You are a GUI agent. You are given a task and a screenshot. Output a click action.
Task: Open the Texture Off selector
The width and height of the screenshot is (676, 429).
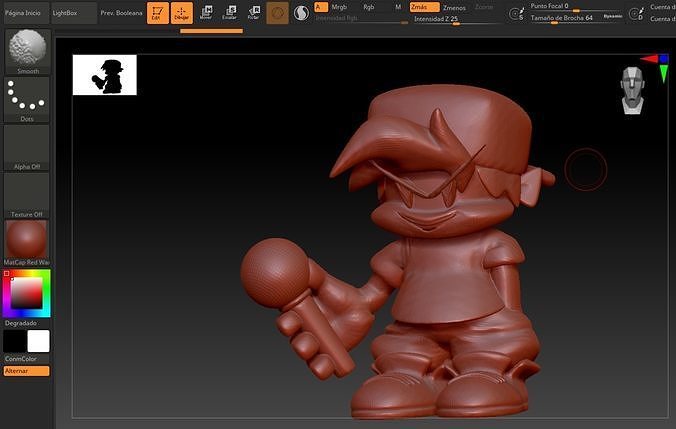[x=27, y=195]
